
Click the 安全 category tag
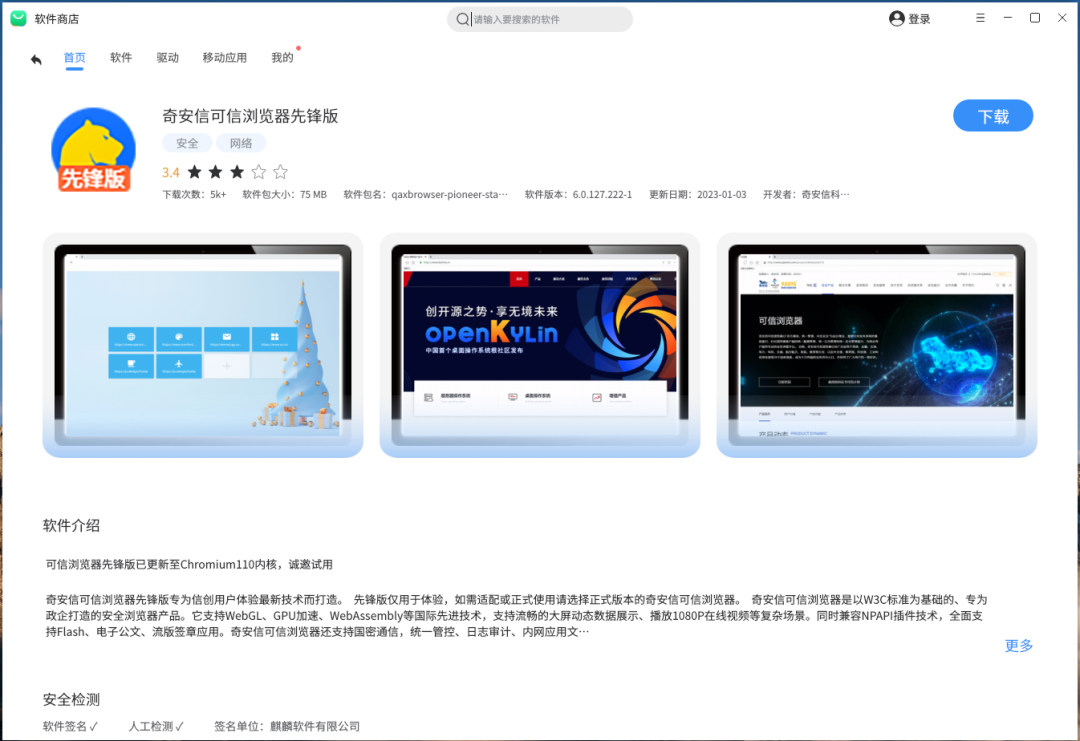[187, 143]
